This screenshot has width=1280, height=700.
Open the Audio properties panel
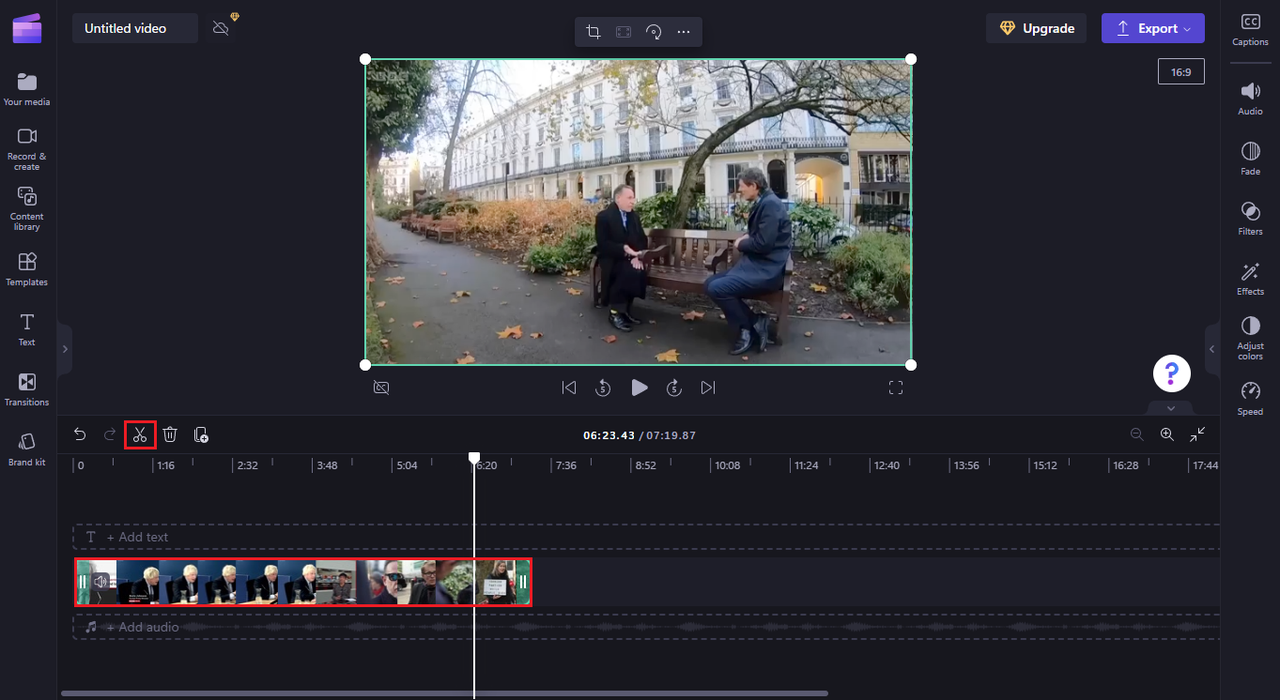point(1250,99)
